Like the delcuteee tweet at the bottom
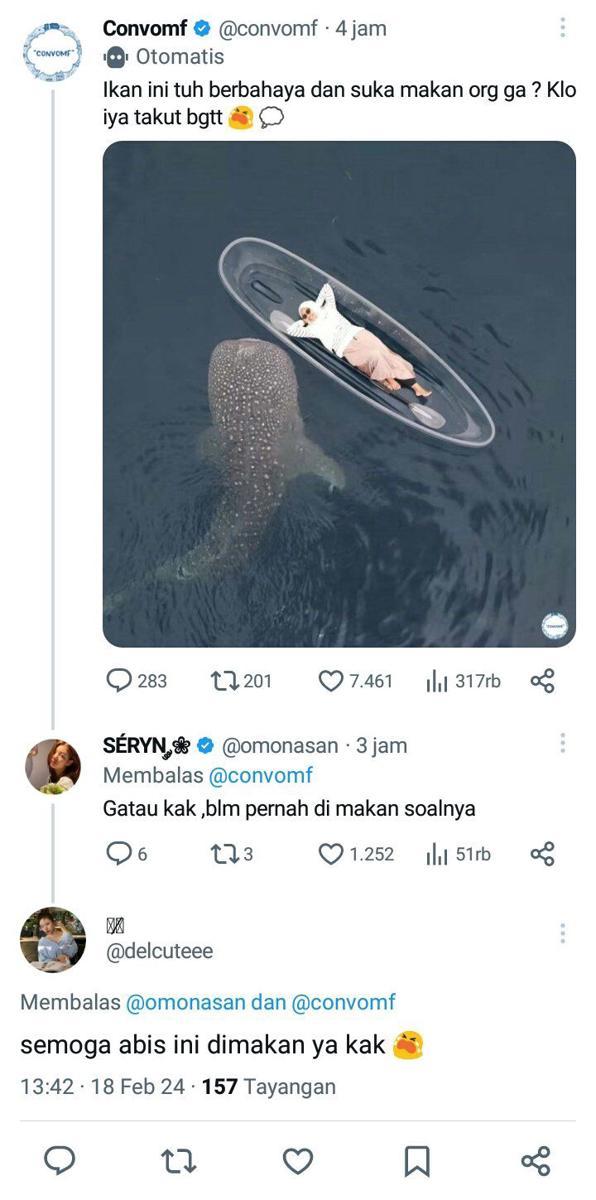596x1200 pixels. coord(298,1160)
